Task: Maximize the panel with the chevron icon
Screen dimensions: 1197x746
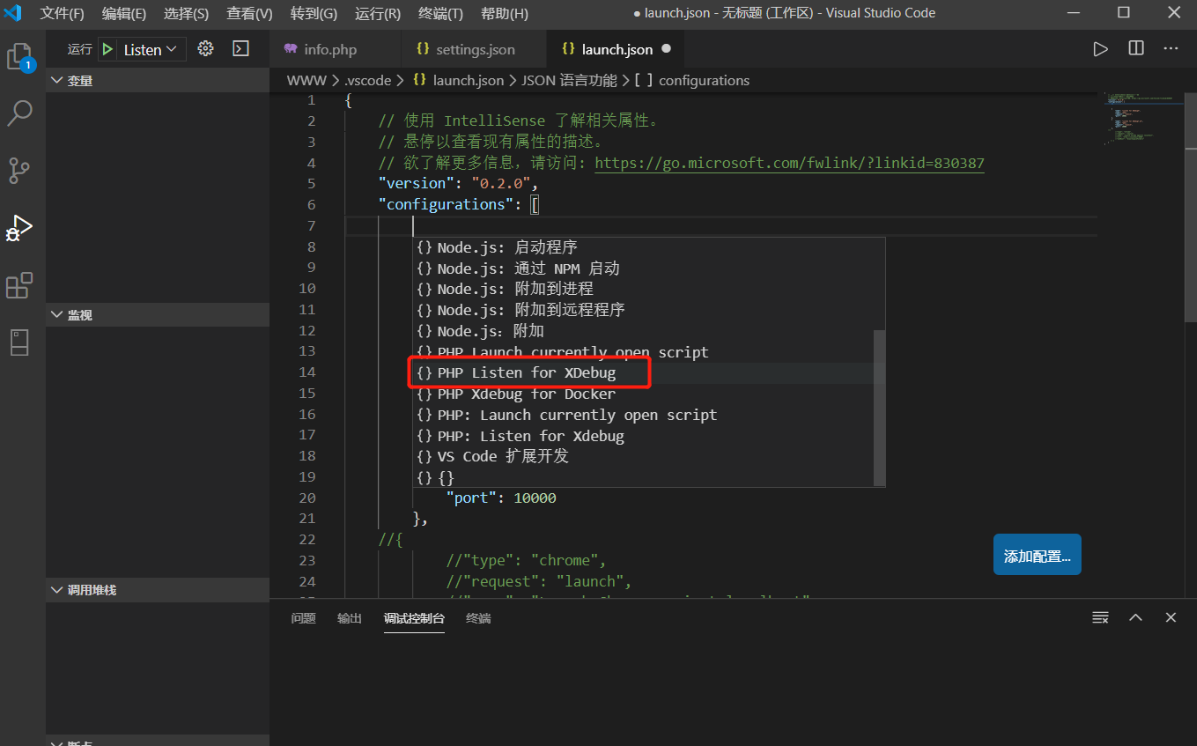Action: point(1135,617)
